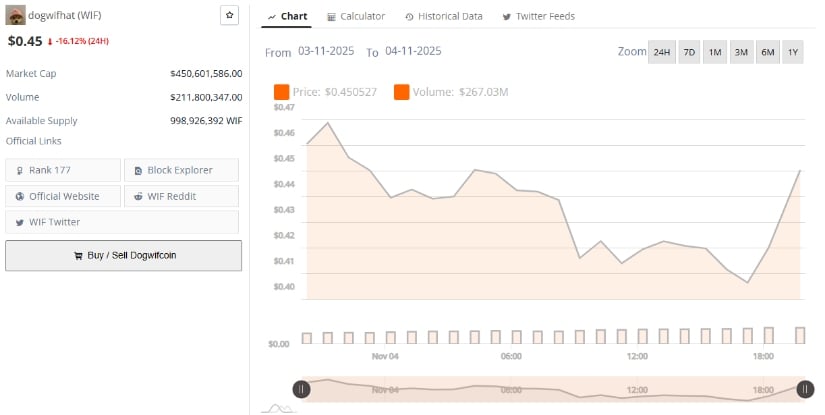The width and height of the screenshot is (825, 415).
Task: Toggle the orange Volume legend swatch
Action: pos(401,92)
